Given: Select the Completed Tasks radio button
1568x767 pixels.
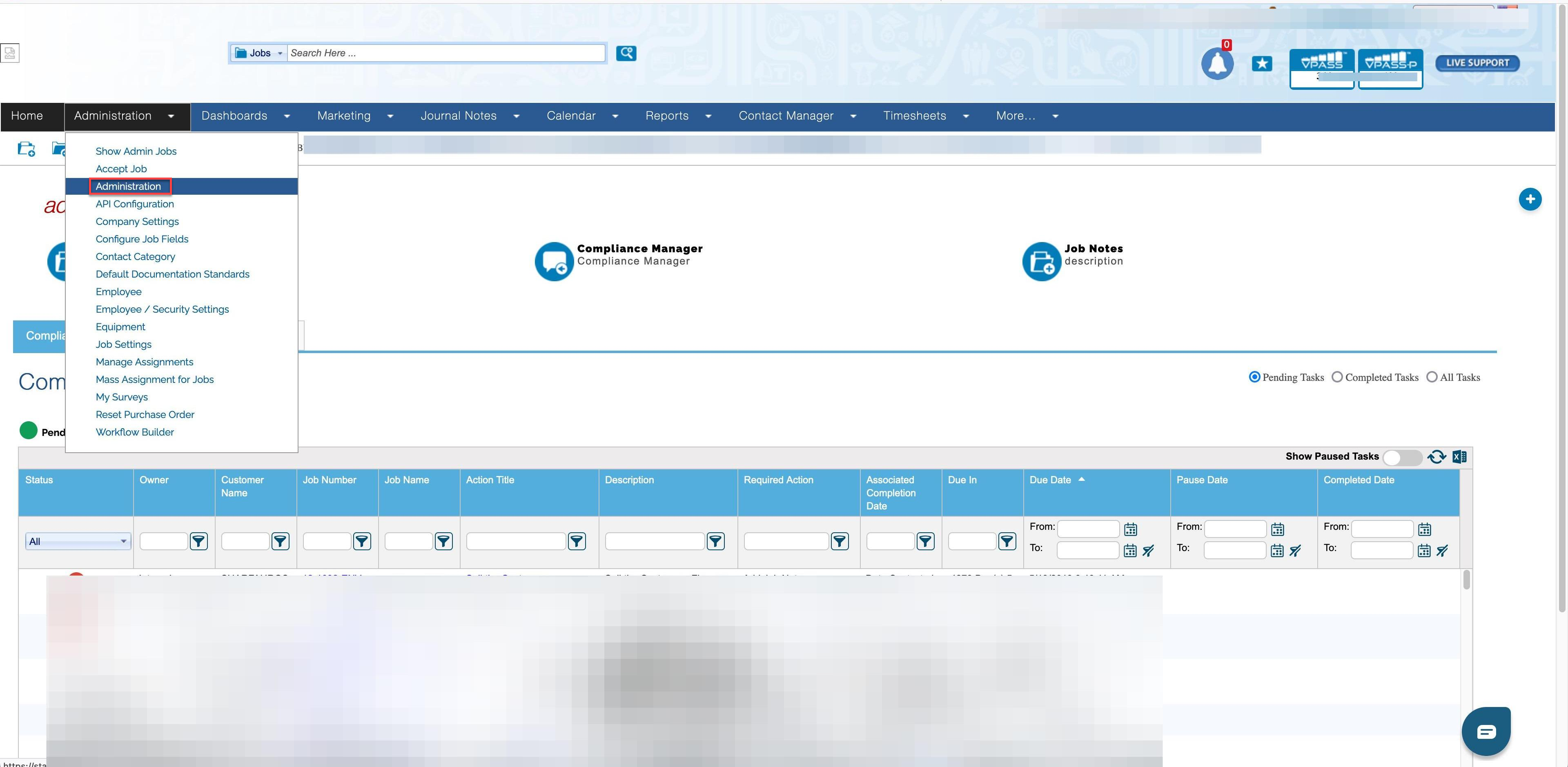Looking at the screenshot, I should (x=1337, y=378).
